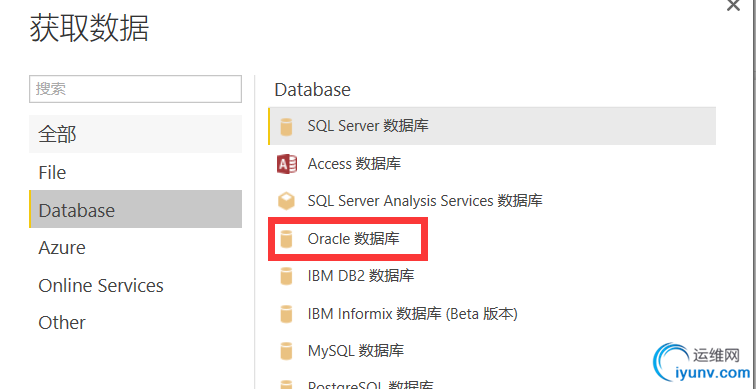
Task: Click the red Access database icon
Action: [286, 164]
